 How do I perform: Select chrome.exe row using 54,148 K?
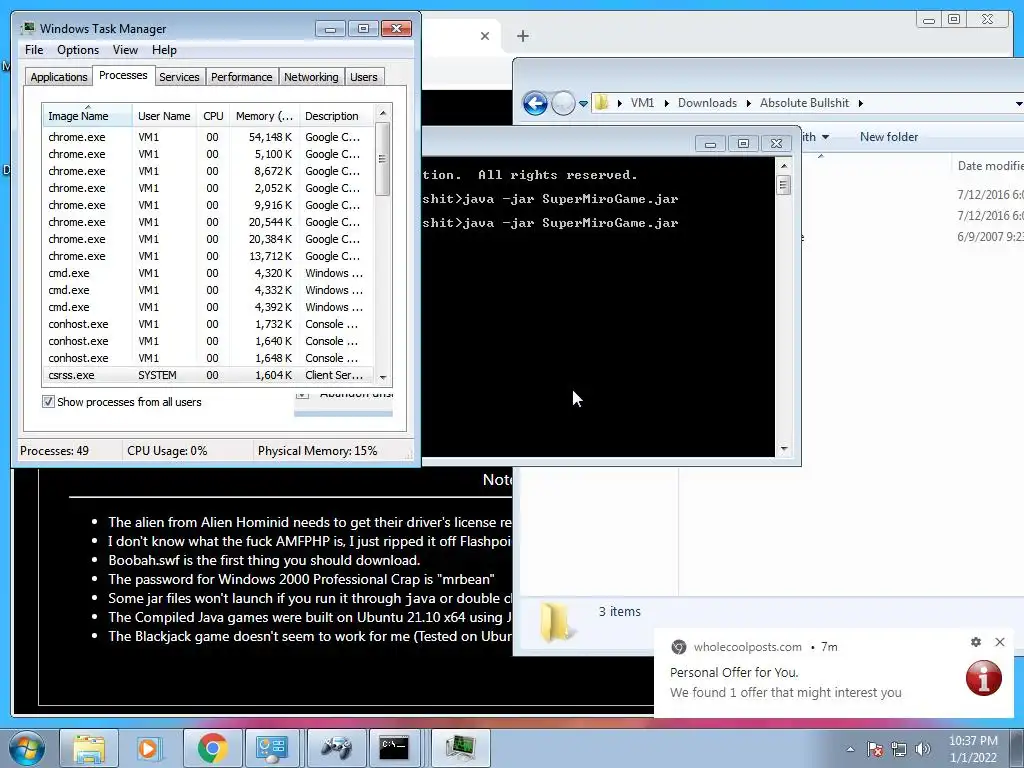coord(208,137)
